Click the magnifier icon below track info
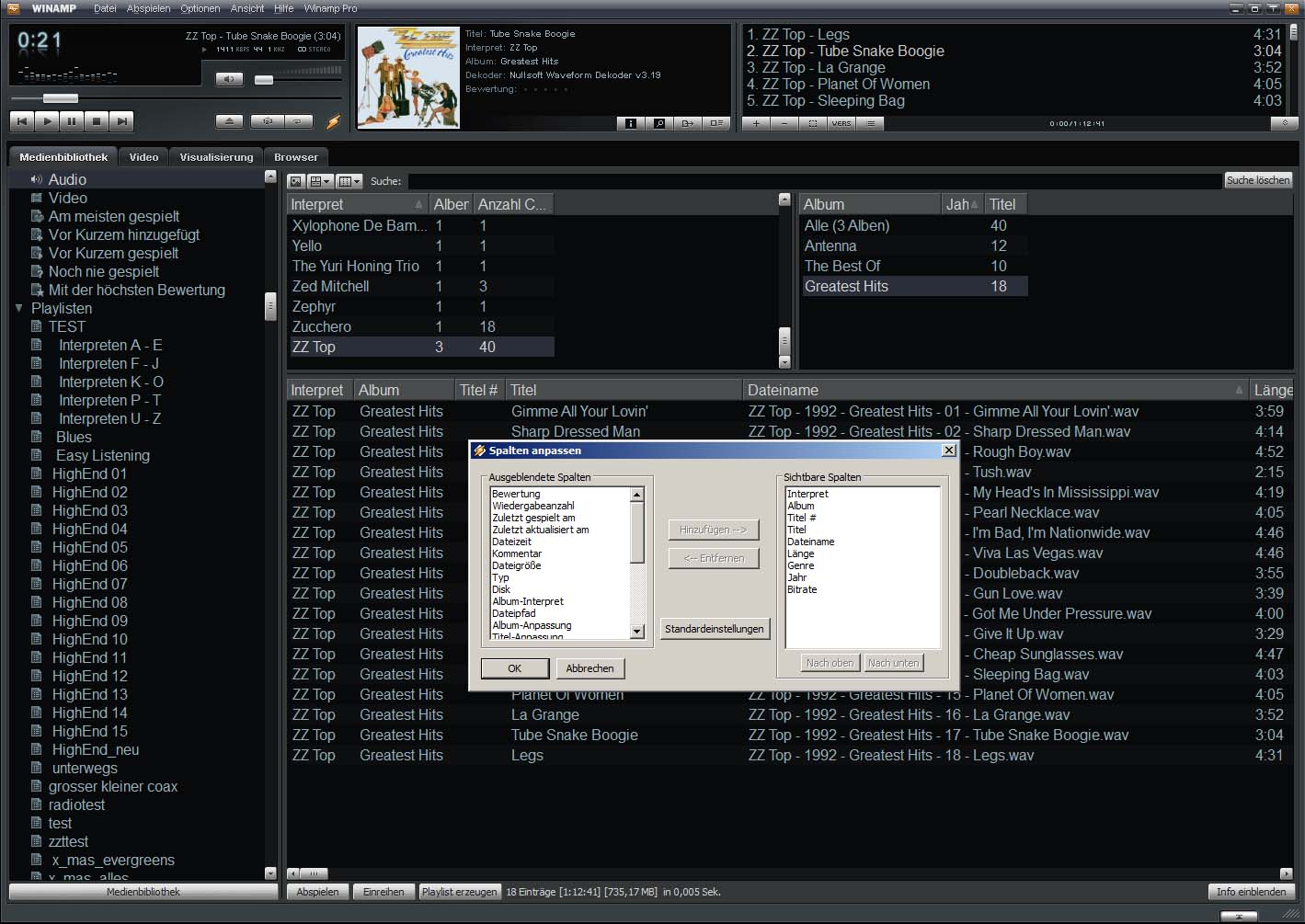This screenshot has height=924, width=1305. [x=658, y=123]
